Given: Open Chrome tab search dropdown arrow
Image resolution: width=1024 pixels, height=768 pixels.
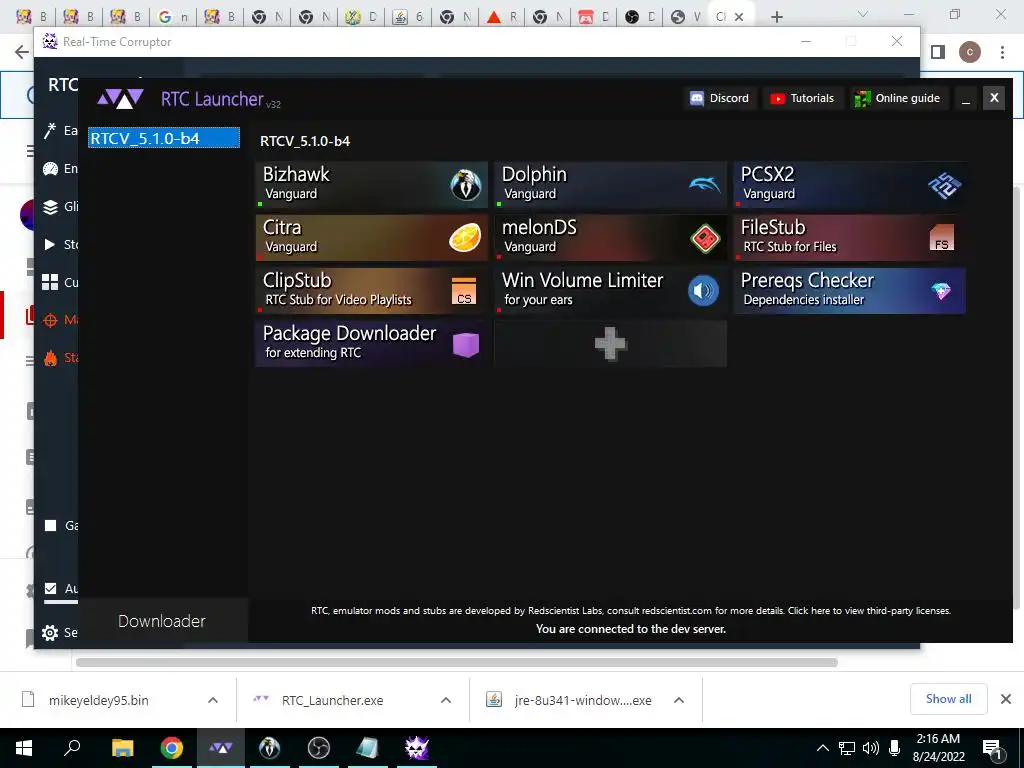Looking at the screenshot, I should (863, 14).
